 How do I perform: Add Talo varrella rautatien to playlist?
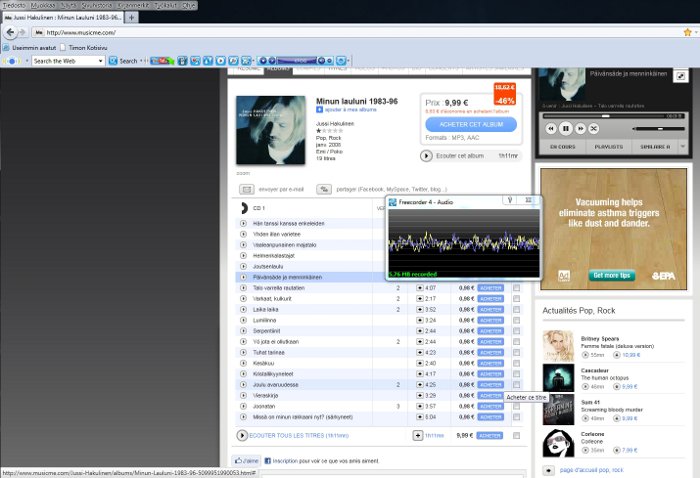tap(420, 288)
